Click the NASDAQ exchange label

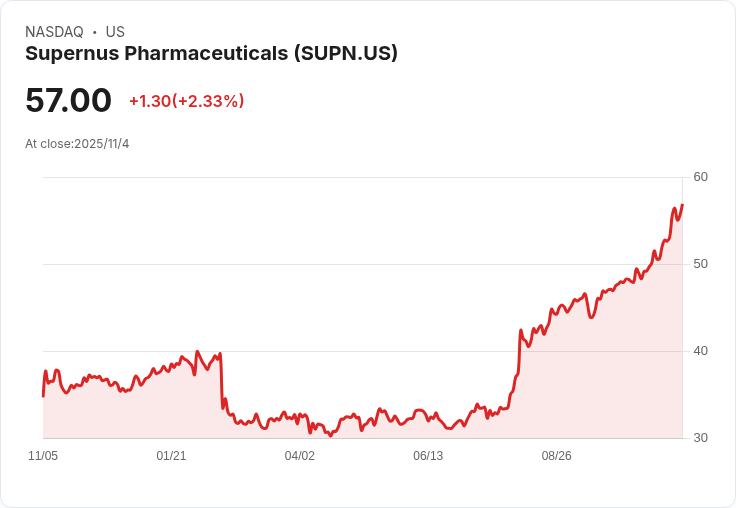coord(54,32)
